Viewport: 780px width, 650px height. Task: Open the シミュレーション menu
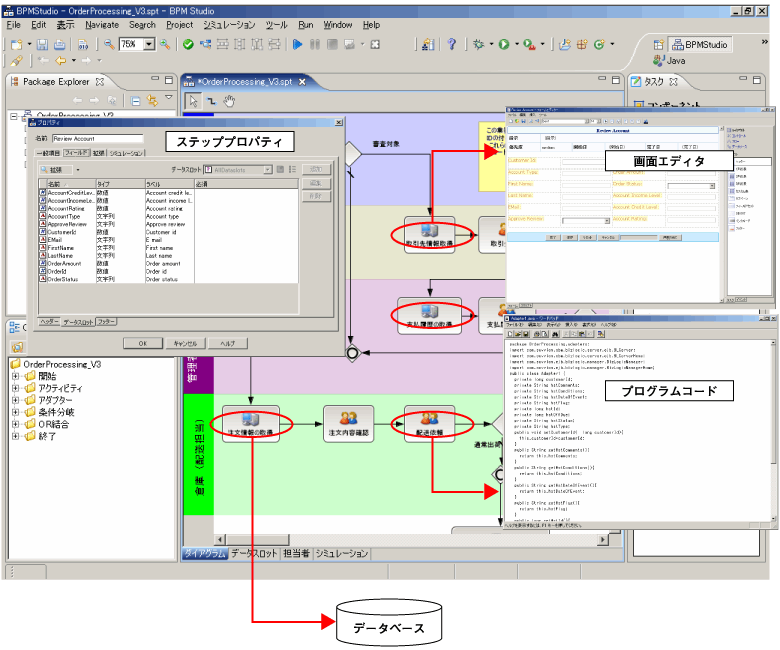pos(229,25)
